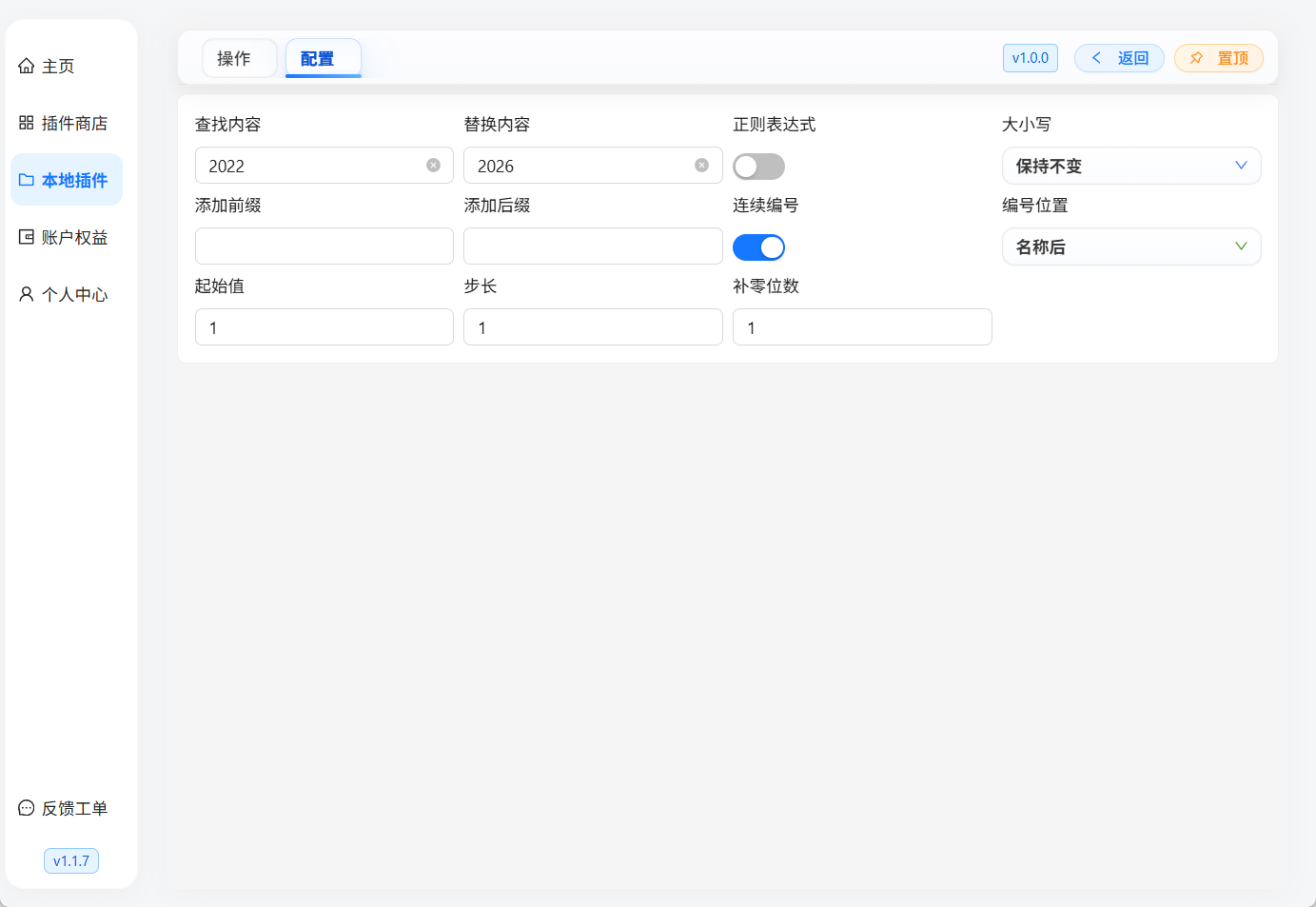
Task: Click the v1.1.7 app version badge
Action: pos(71,860)
